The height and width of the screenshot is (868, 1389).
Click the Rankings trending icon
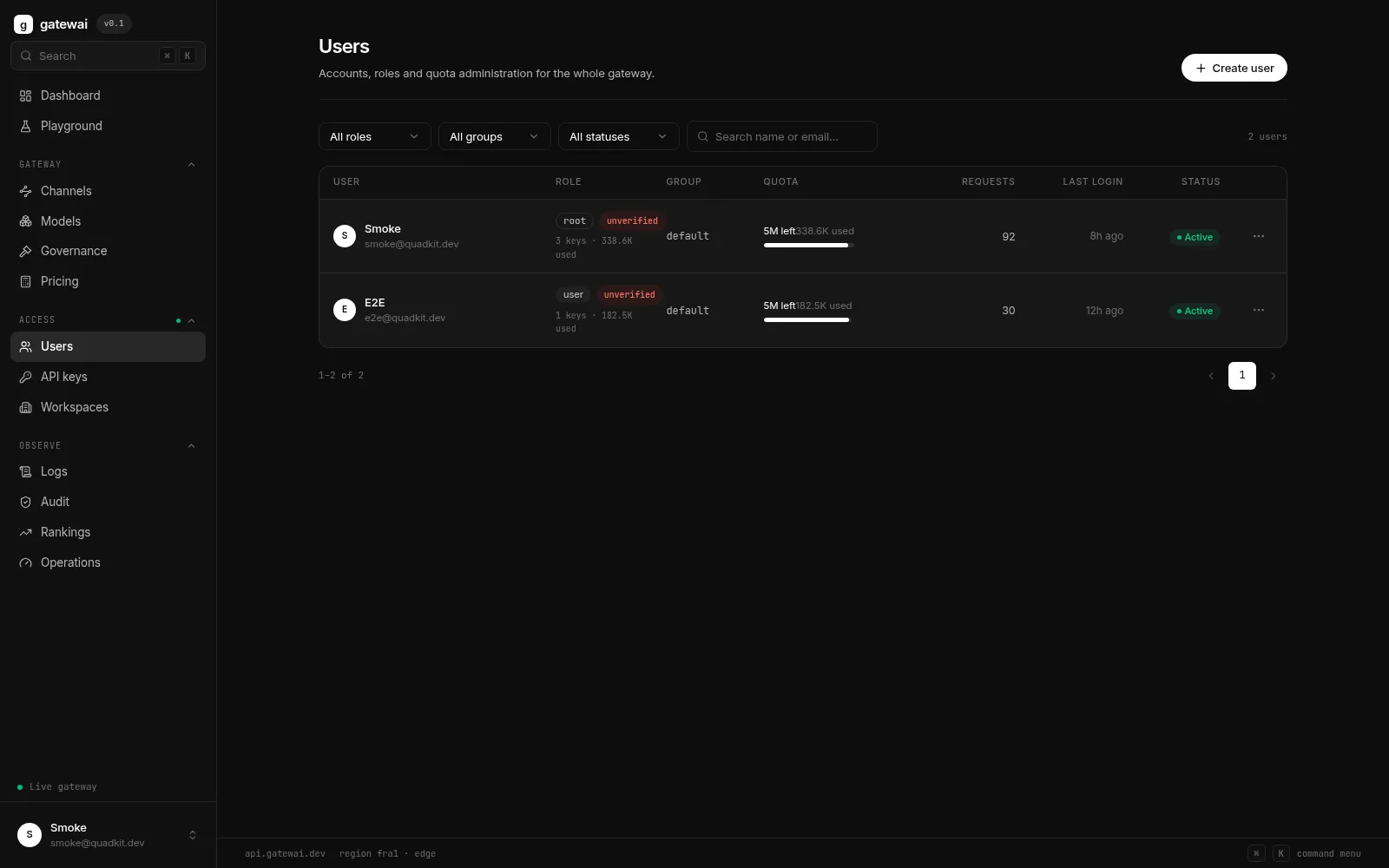pos(26,532)
